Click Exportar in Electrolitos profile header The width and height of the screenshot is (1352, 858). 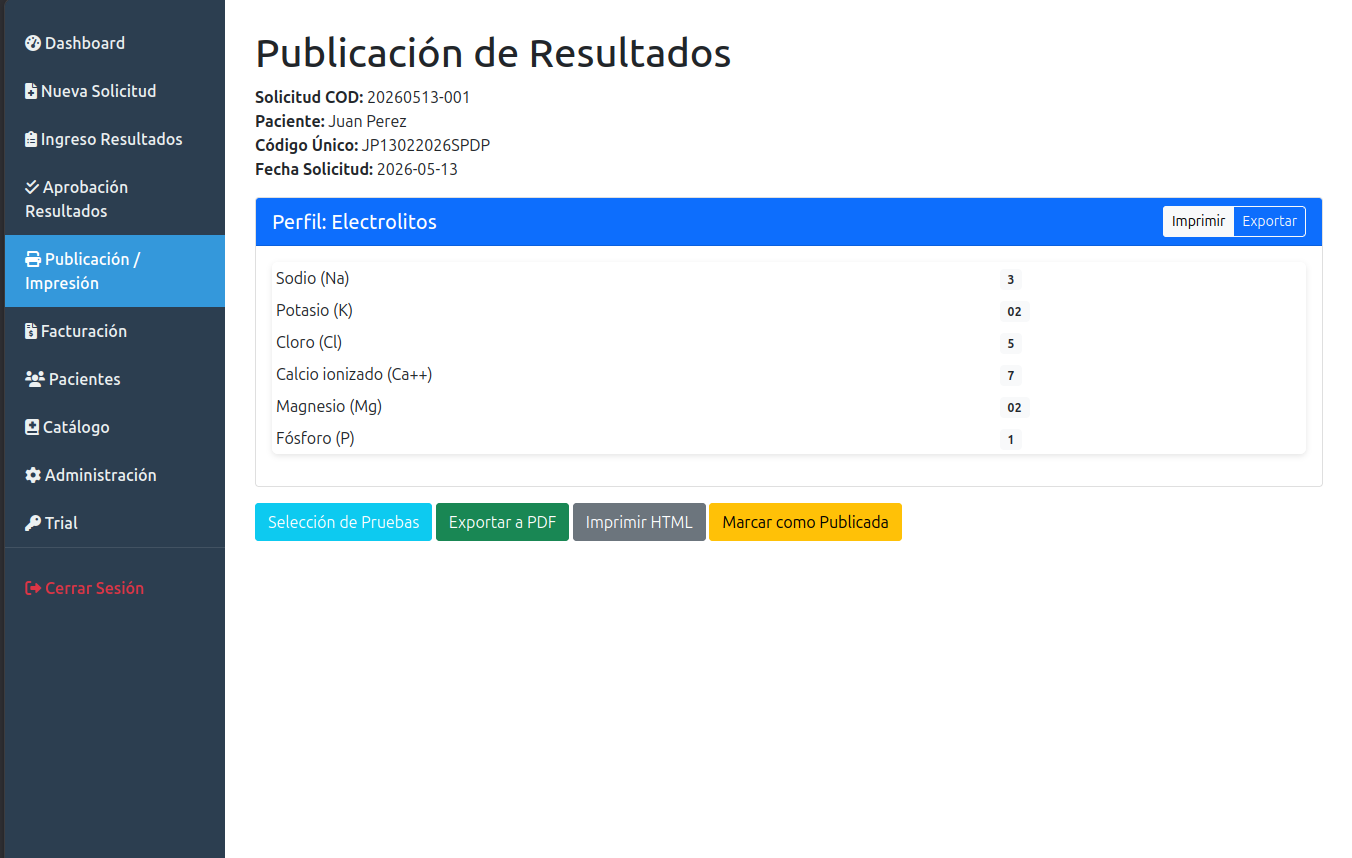tap(1270, 222)
